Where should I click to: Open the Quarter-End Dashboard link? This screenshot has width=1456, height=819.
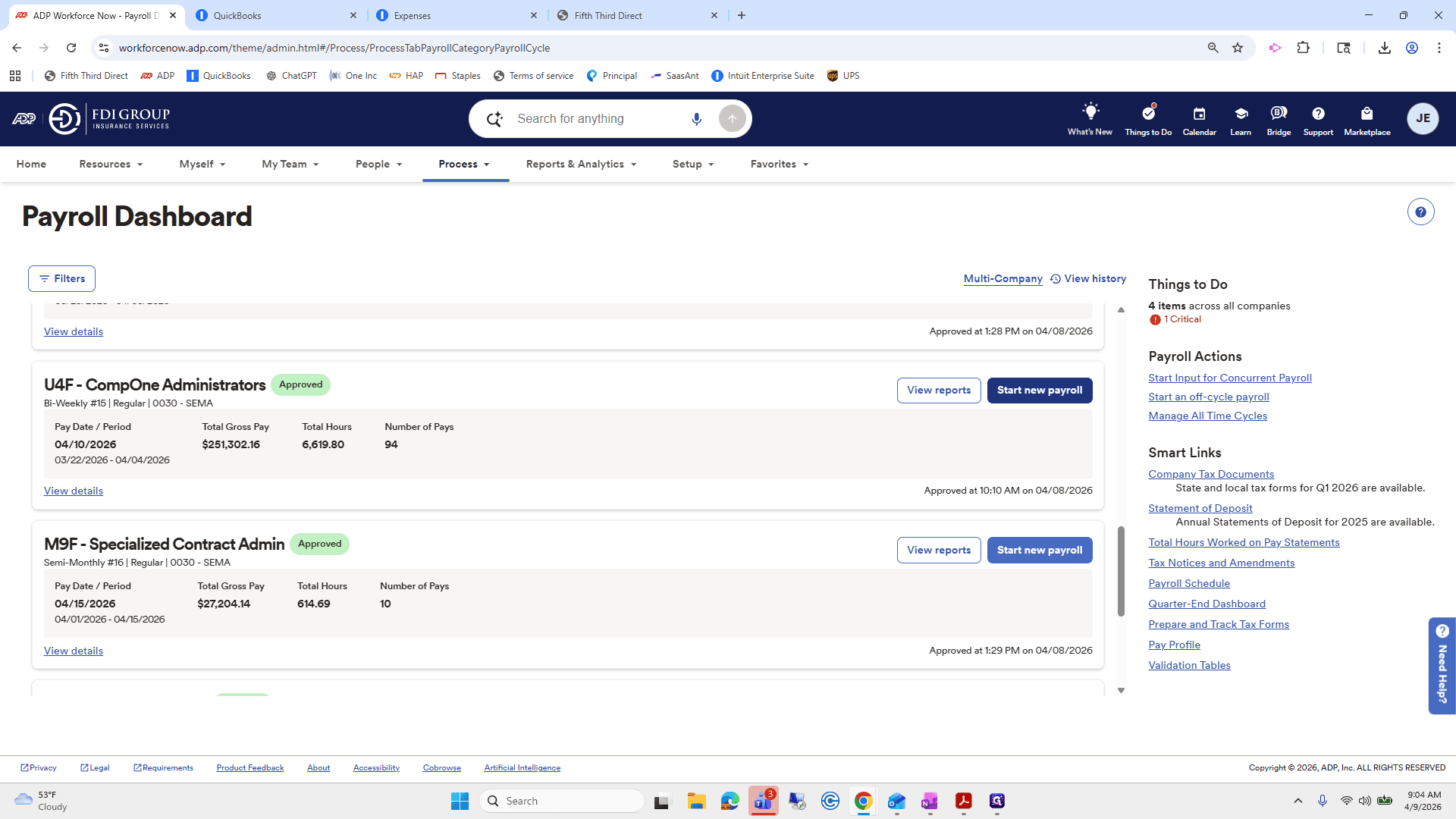1207,604
